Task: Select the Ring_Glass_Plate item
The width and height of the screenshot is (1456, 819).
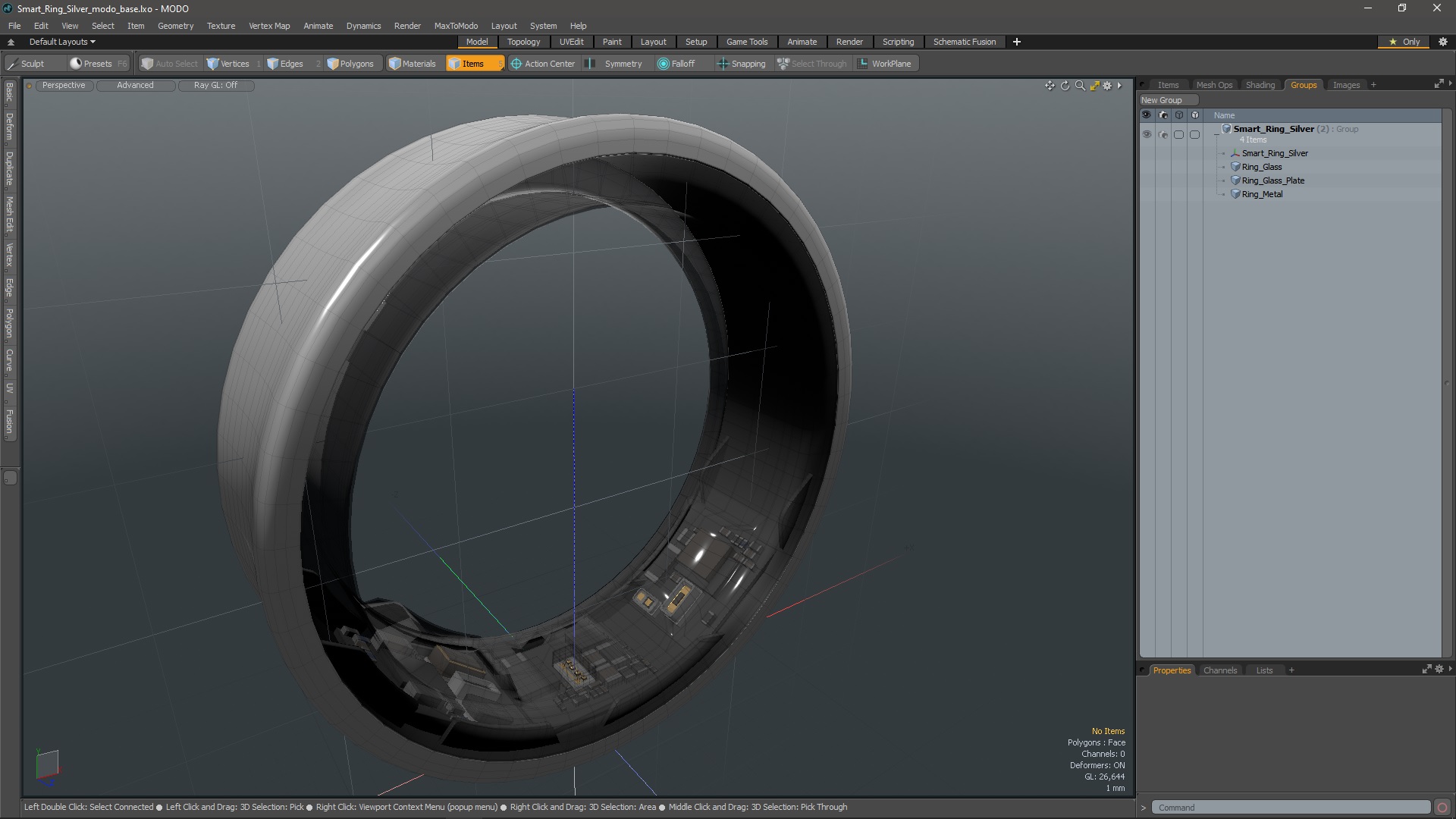Action: pyautogui.click(x=1272, y=180)
